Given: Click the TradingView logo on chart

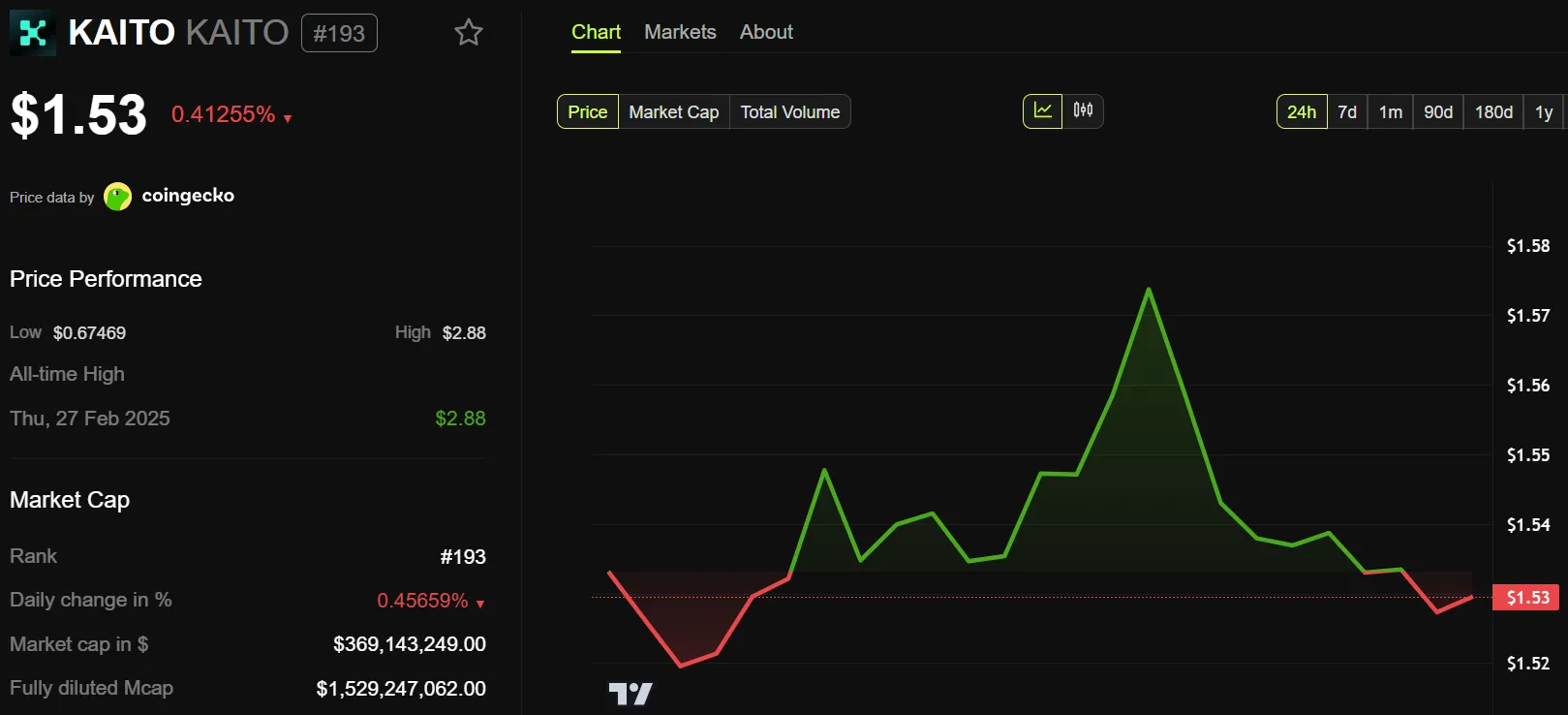Looking at the screenshot, I should pyautogui.click(x=630, y=694).
